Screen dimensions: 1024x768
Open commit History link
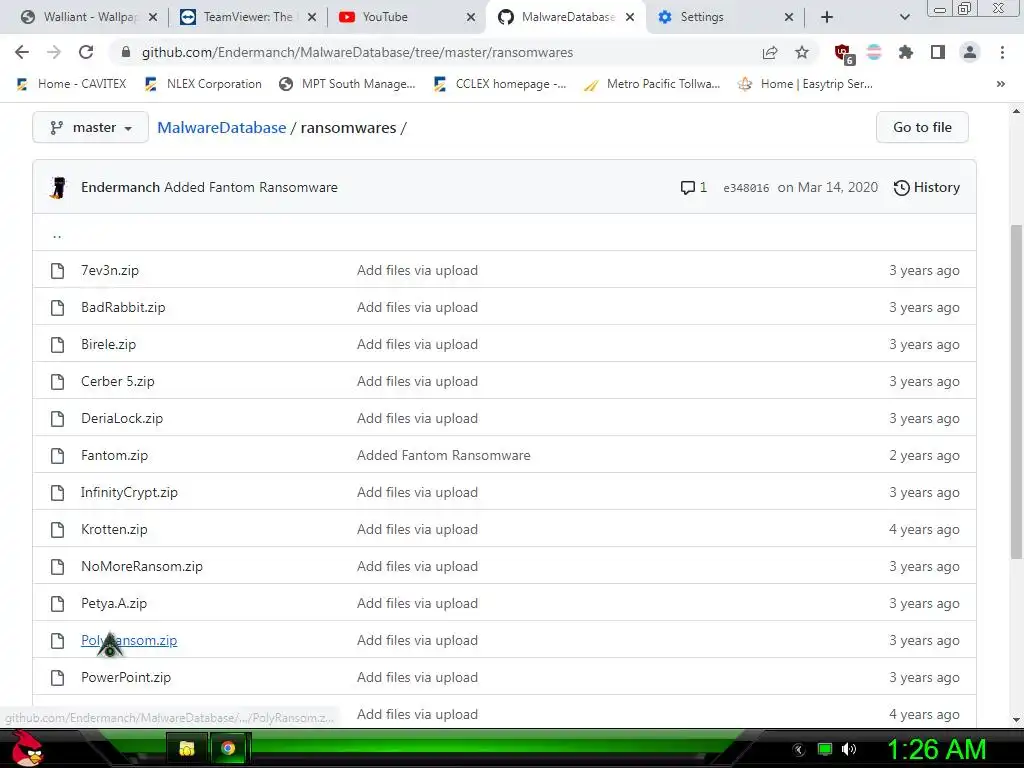click(926, 187)
